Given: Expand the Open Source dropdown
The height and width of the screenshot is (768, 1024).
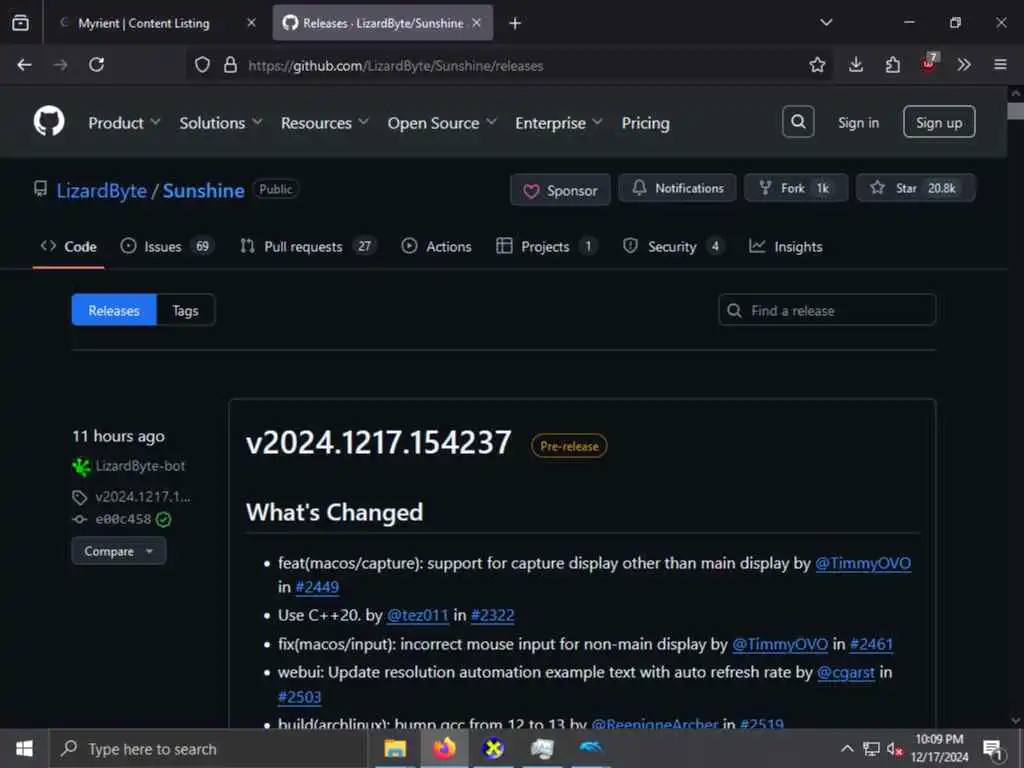Looking at the screenshot, I should 442,123.
